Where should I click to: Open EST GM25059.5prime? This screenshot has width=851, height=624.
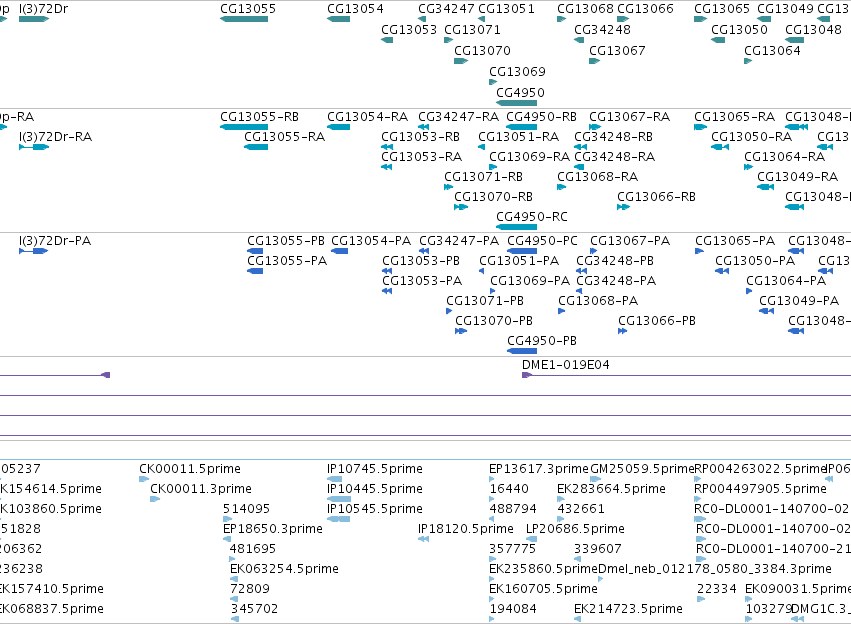642,469
